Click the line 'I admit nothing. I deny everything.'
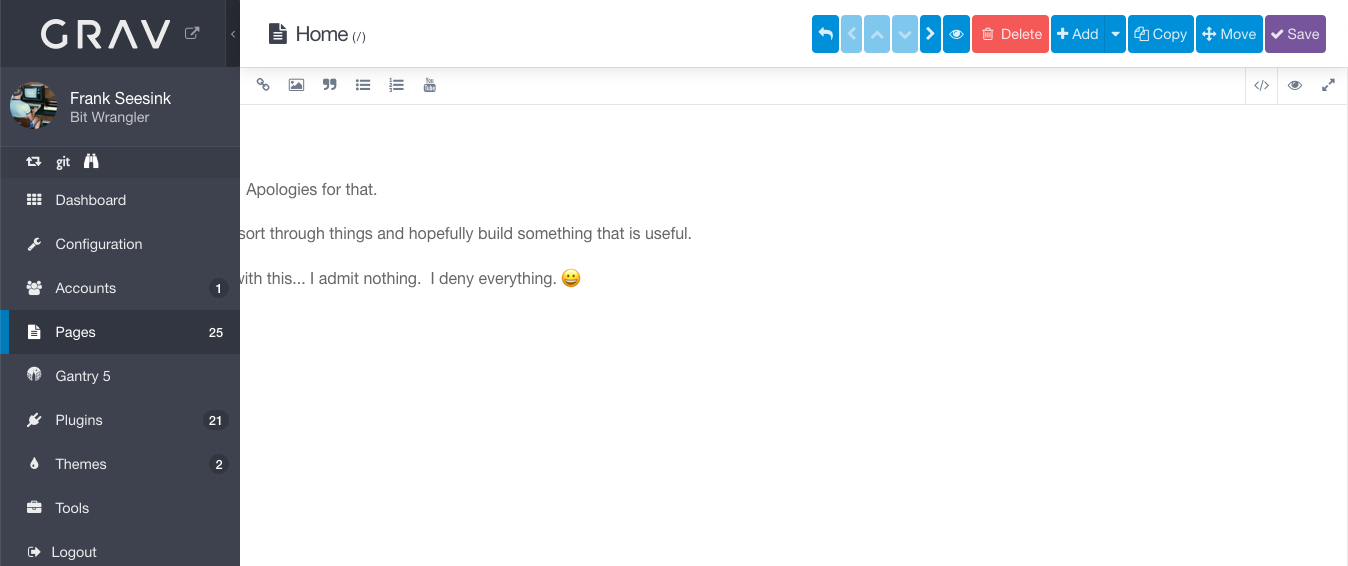 coord(433,278)
